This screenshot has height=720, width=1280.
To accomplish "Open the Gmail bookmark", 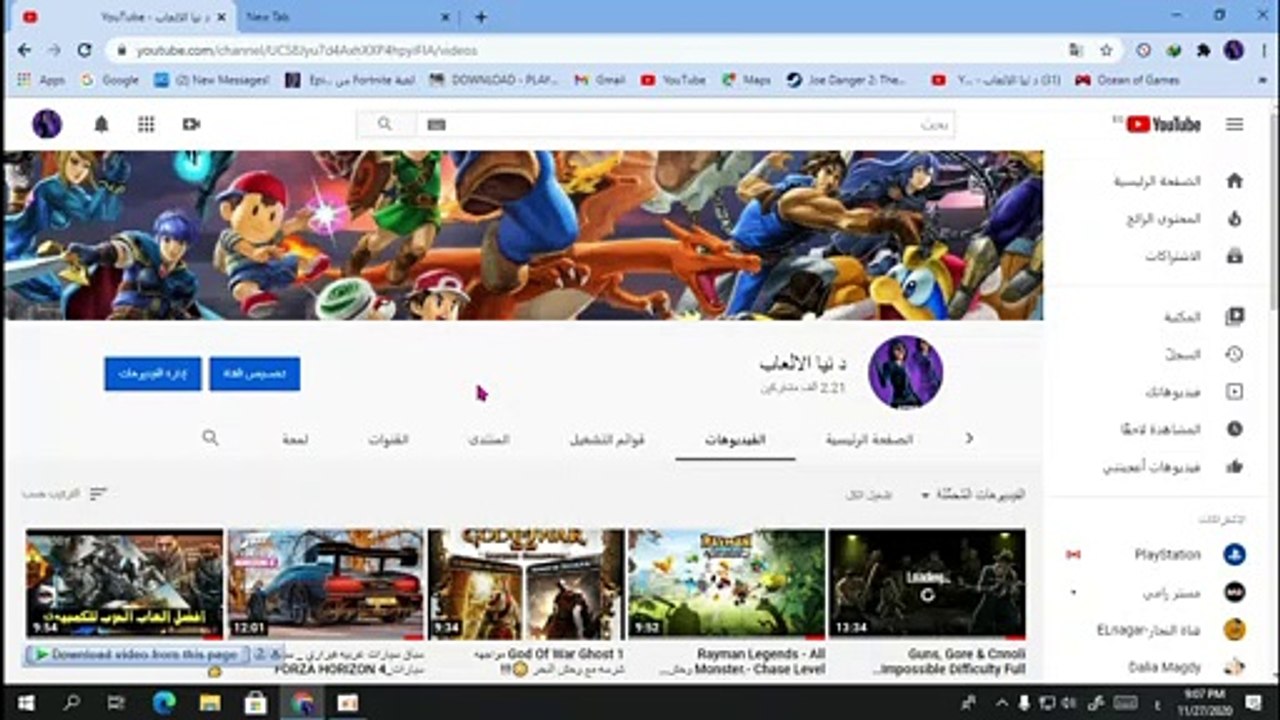I will tap(600, 80).
